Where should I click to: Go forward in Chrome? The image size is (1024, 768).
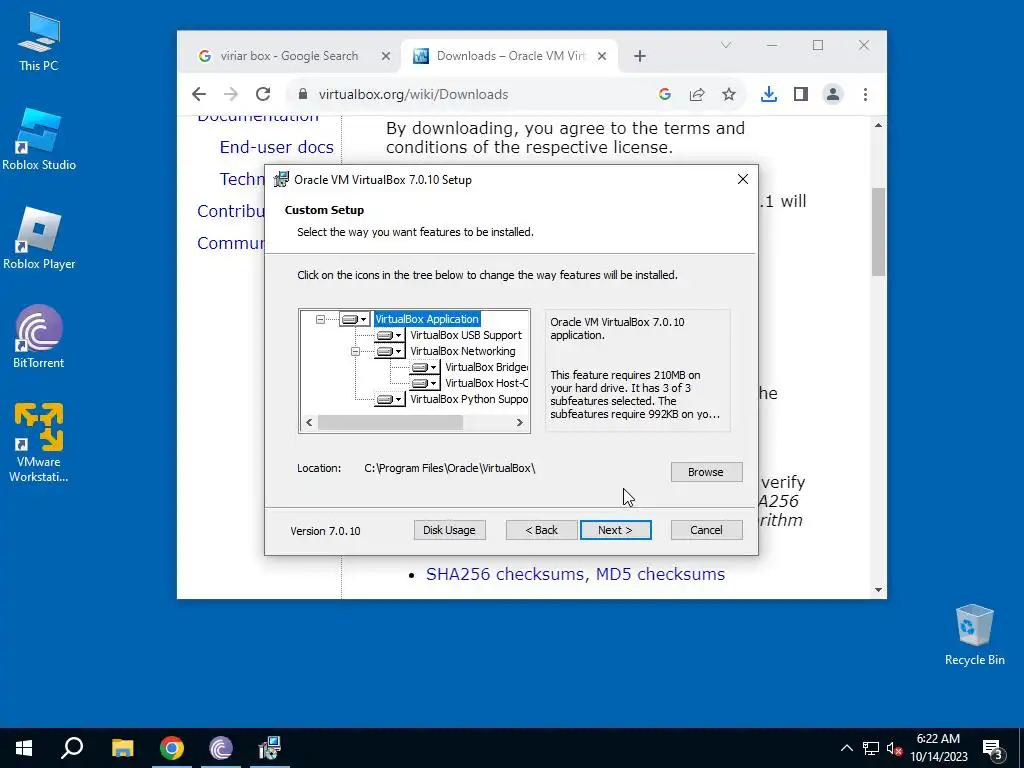click(231, 94)
